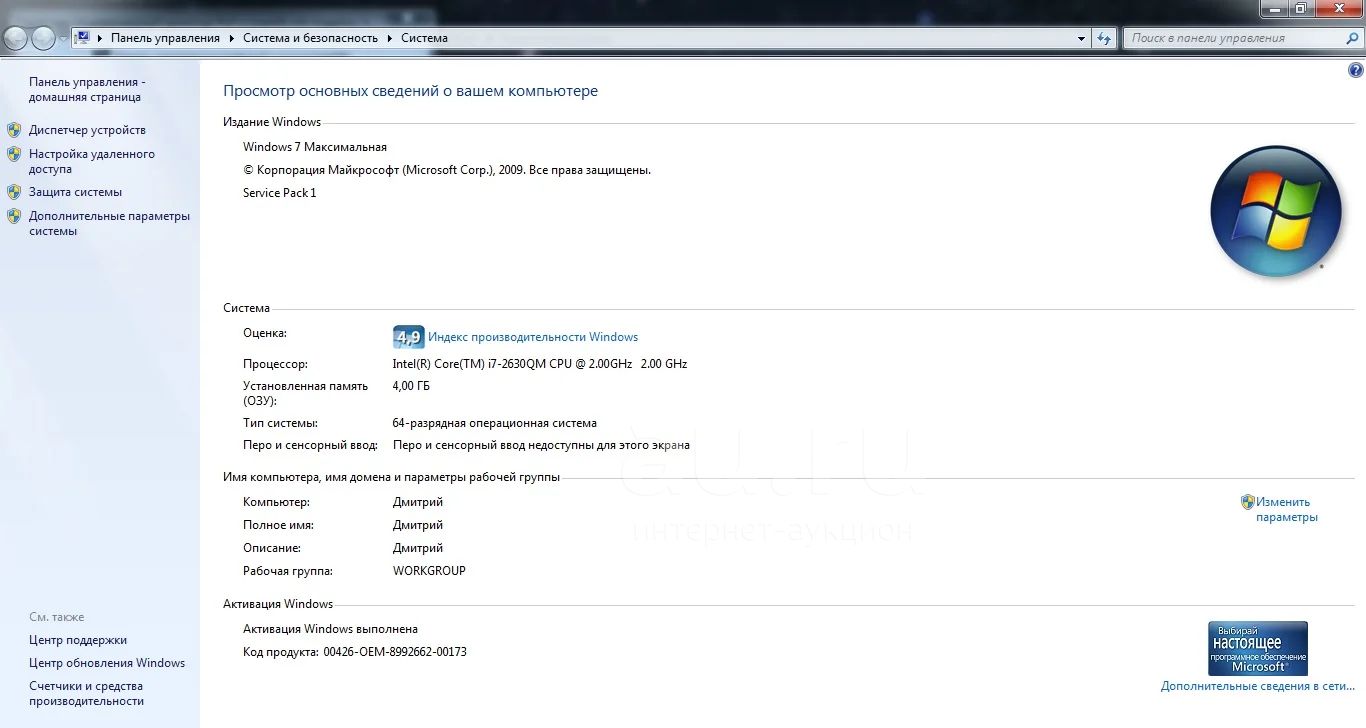The width and height of the screenshot is (1366, 728).
Task: Click 'Активация Windows выполнена' status text
Action: (330, 629)
